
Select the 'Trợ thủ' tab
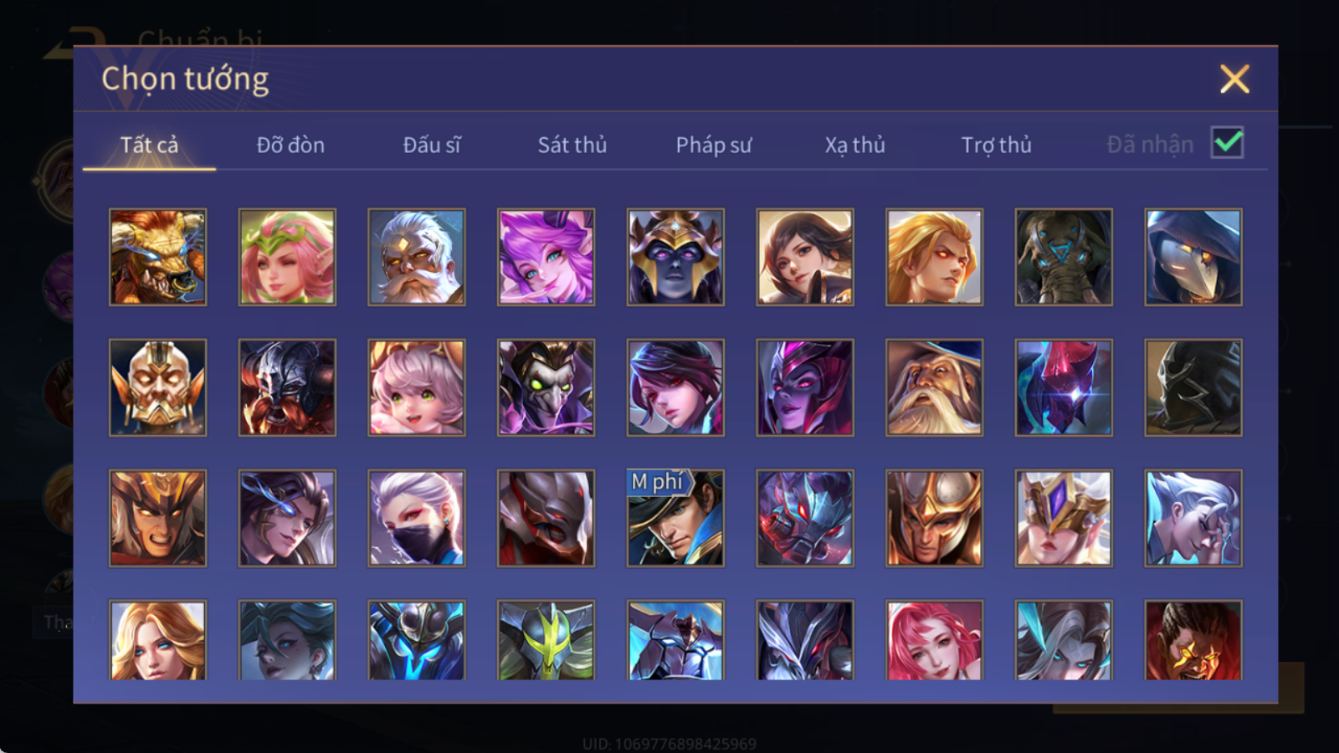tap(996, 145)
